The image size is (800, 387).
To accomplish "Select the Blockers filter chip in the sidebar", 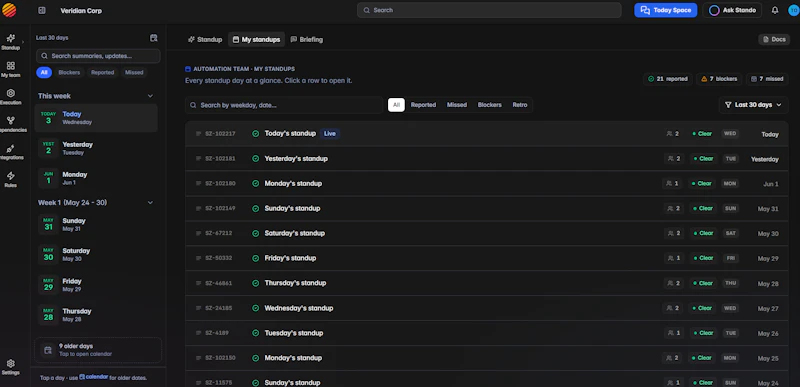I will click(69, 72).
